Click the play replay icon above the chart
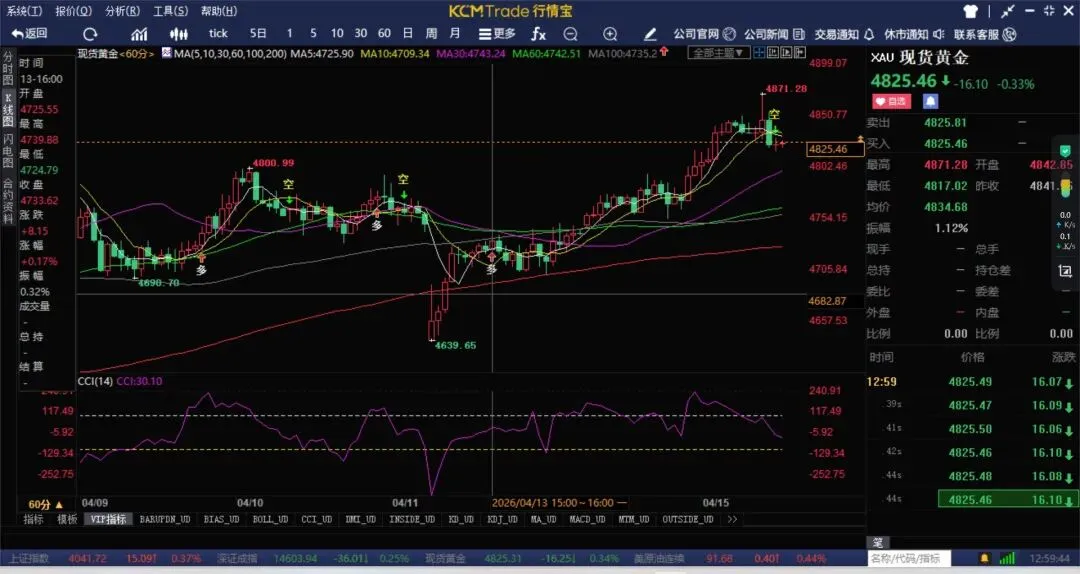Image resolution: width=1080 pixels, height=574 pixels. click(786, 52)
